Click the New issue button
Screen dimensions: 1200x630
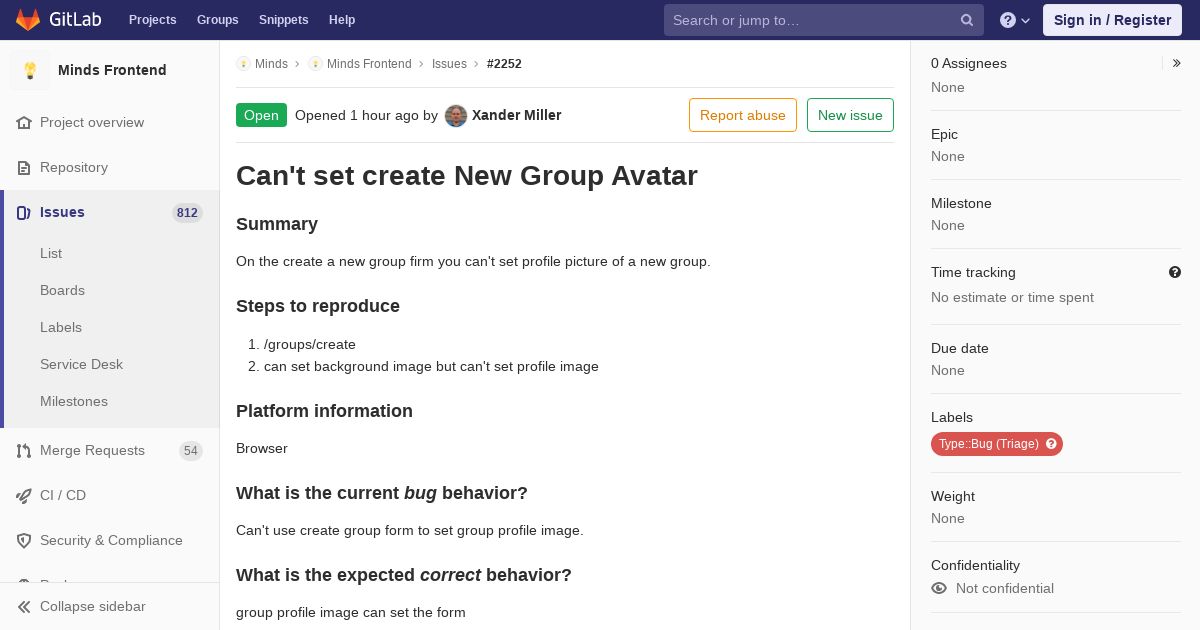850,115
